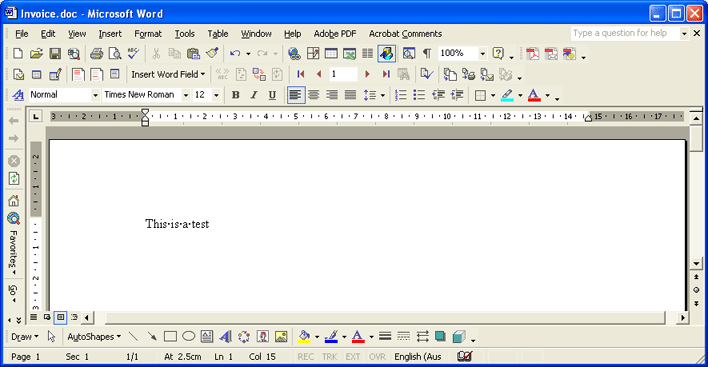
Task: Toggle bold formatting
Action: tap(235, 95)
